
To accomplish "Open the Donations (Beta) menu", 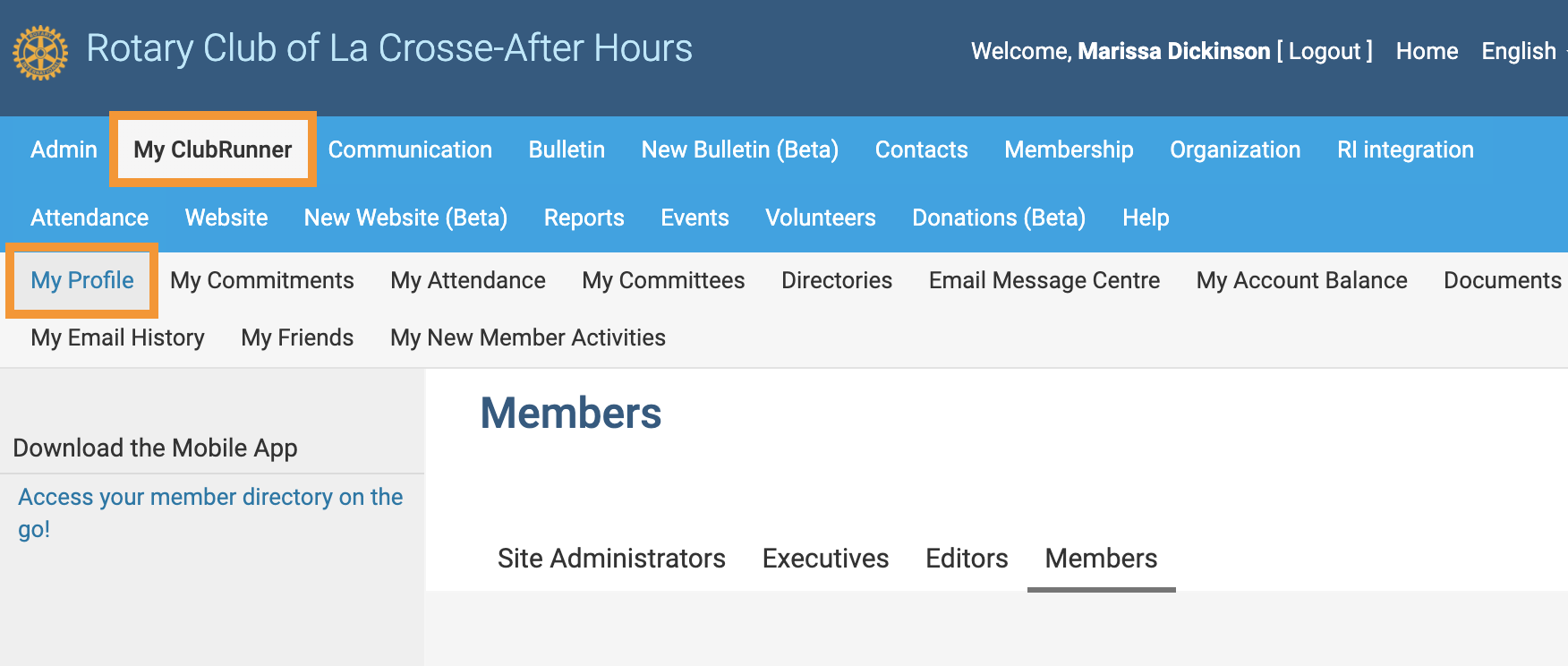I will (x=999, y=218).
